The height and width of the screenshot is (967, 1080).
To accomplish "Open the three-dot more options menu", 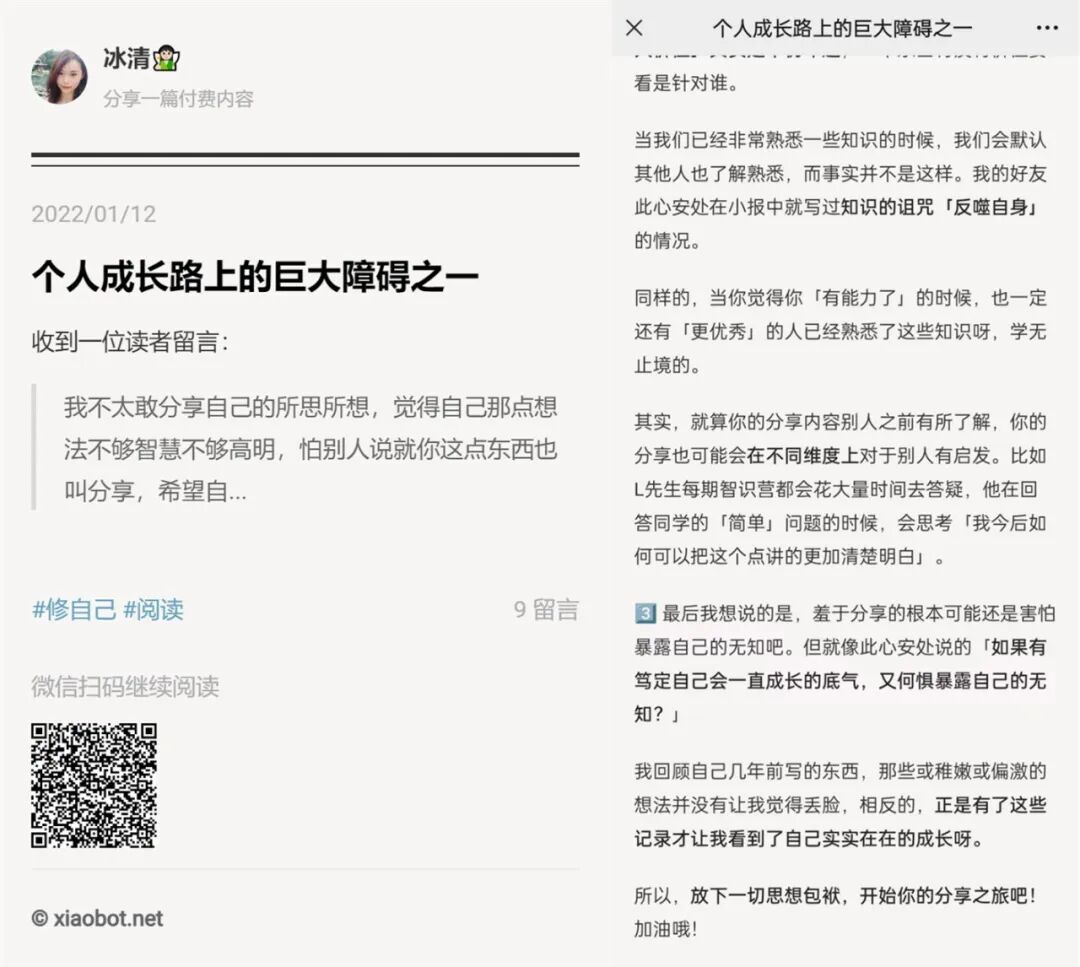I will pyautogui.click(x=1047, y=28).
